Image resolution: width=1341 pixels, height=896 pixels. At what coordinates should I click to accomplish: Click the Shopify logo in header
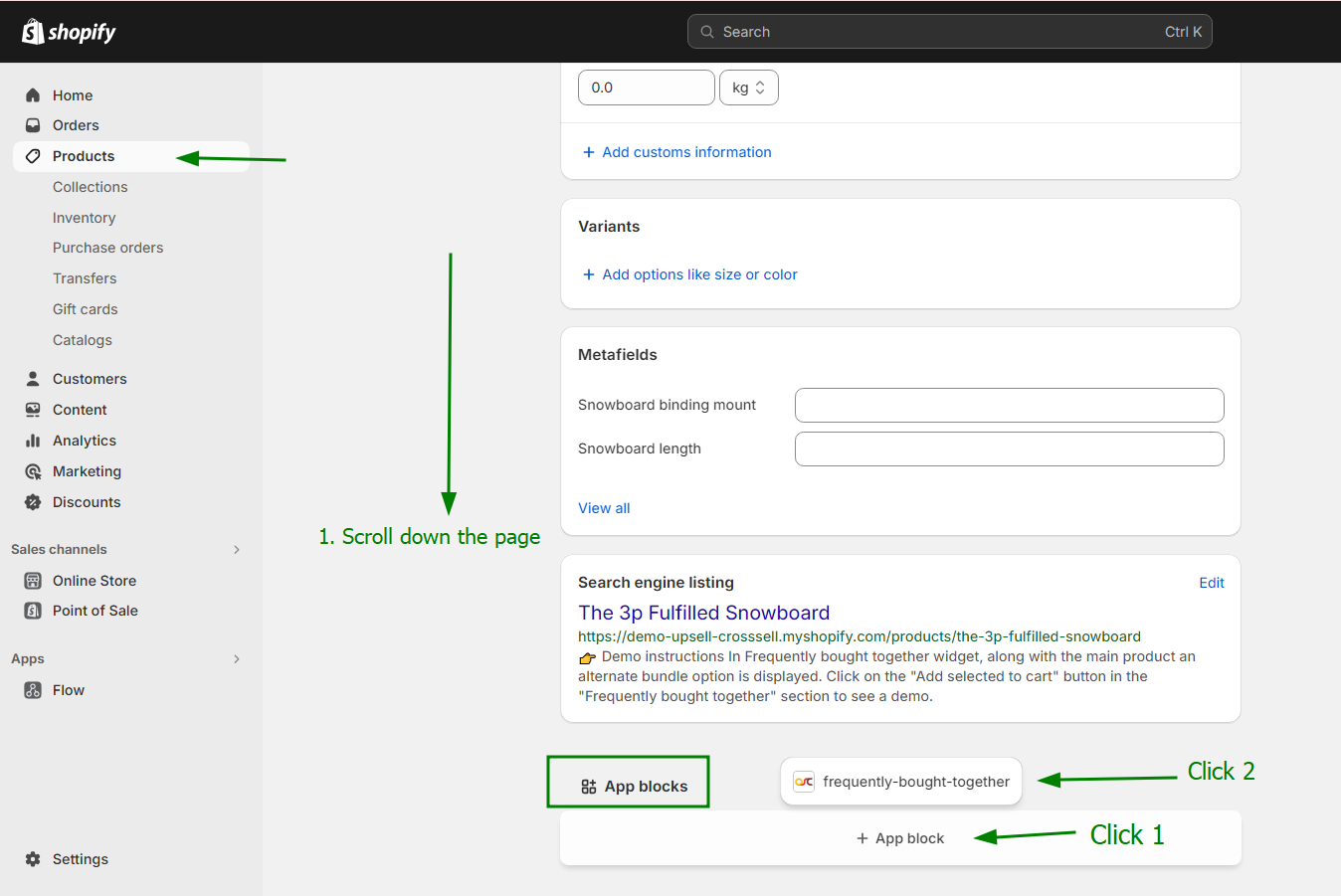point(69,32)
